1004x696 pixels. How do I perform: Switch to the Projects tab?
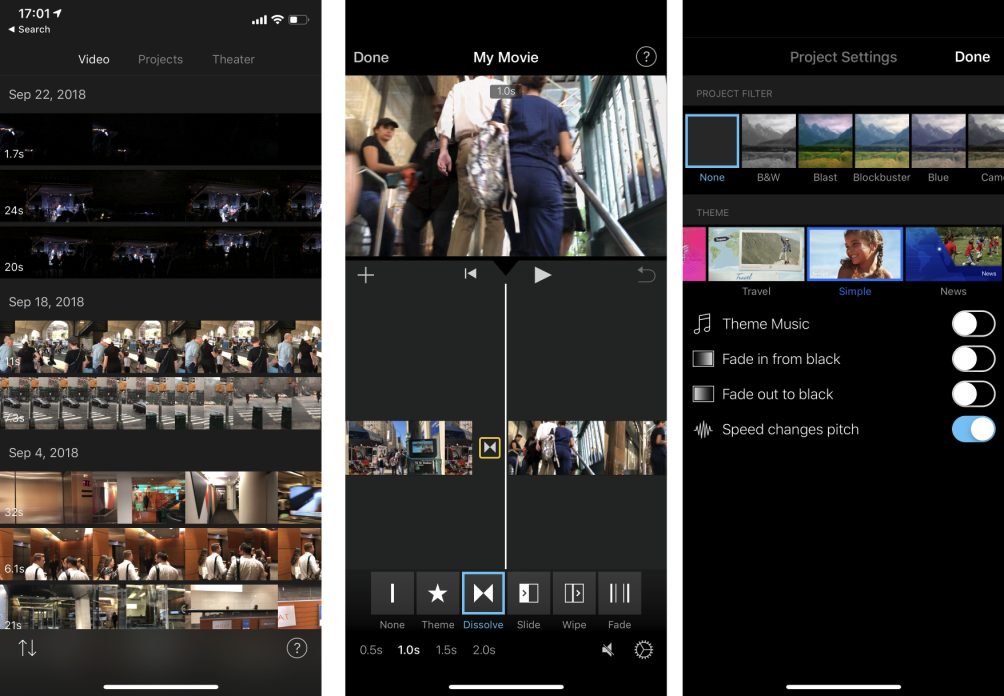[x=160, y=59]
